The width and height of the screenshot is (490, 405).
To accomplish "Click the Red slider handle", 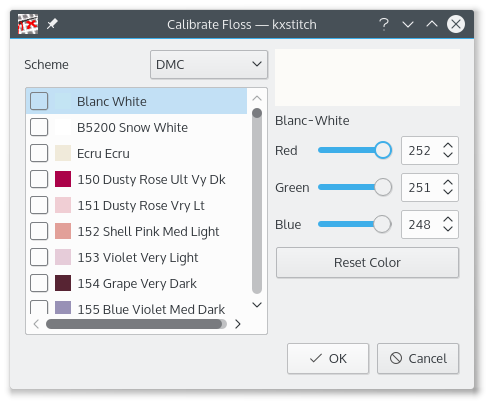I will 383,150.
